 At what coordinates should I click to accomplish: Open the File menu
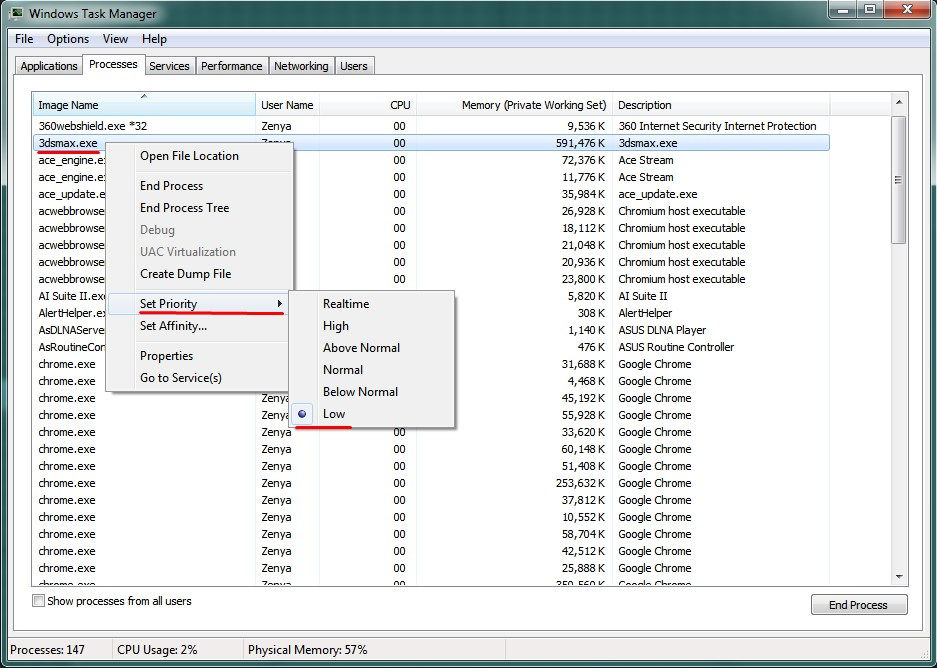[x=24, y=39]
